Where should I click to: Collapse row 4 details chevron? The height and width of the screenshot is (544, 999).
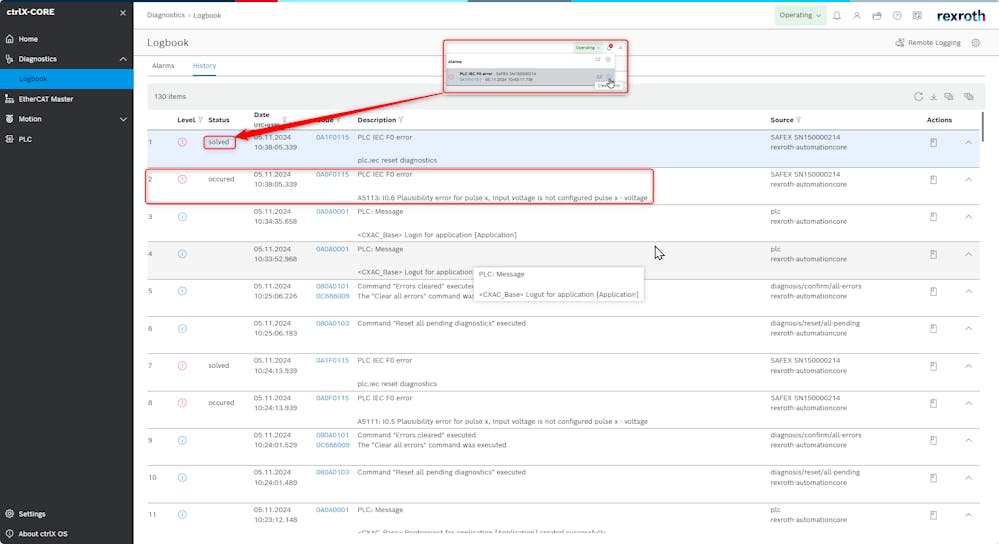tap(968, 254)
